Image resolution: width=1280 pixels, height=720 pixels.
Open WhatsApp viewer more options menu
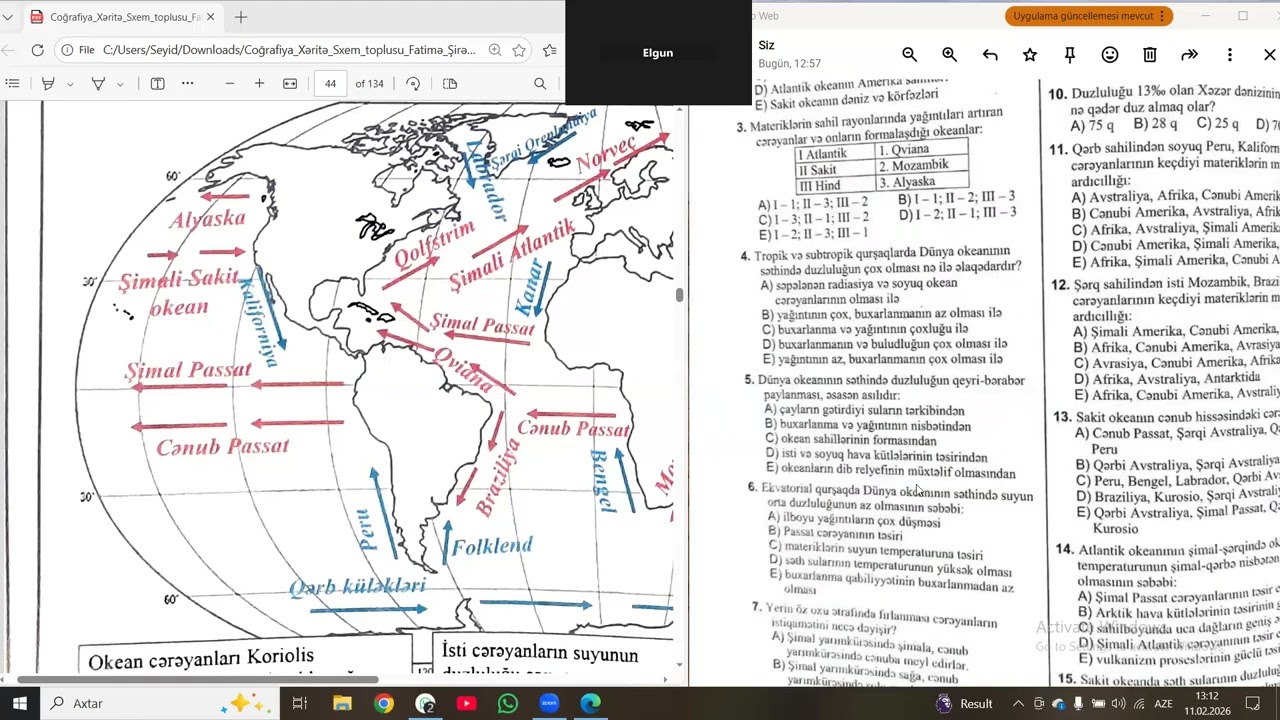1230,55
